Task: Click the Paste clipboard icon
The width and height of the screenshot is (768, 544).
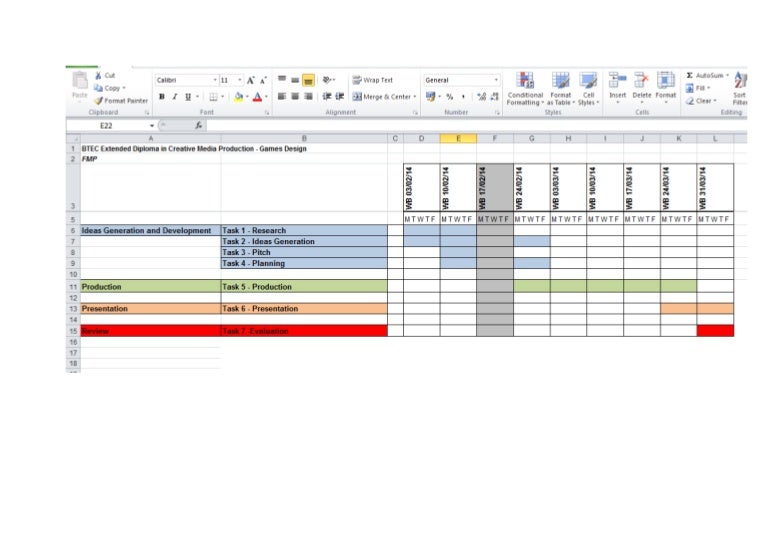Action: 80,80
